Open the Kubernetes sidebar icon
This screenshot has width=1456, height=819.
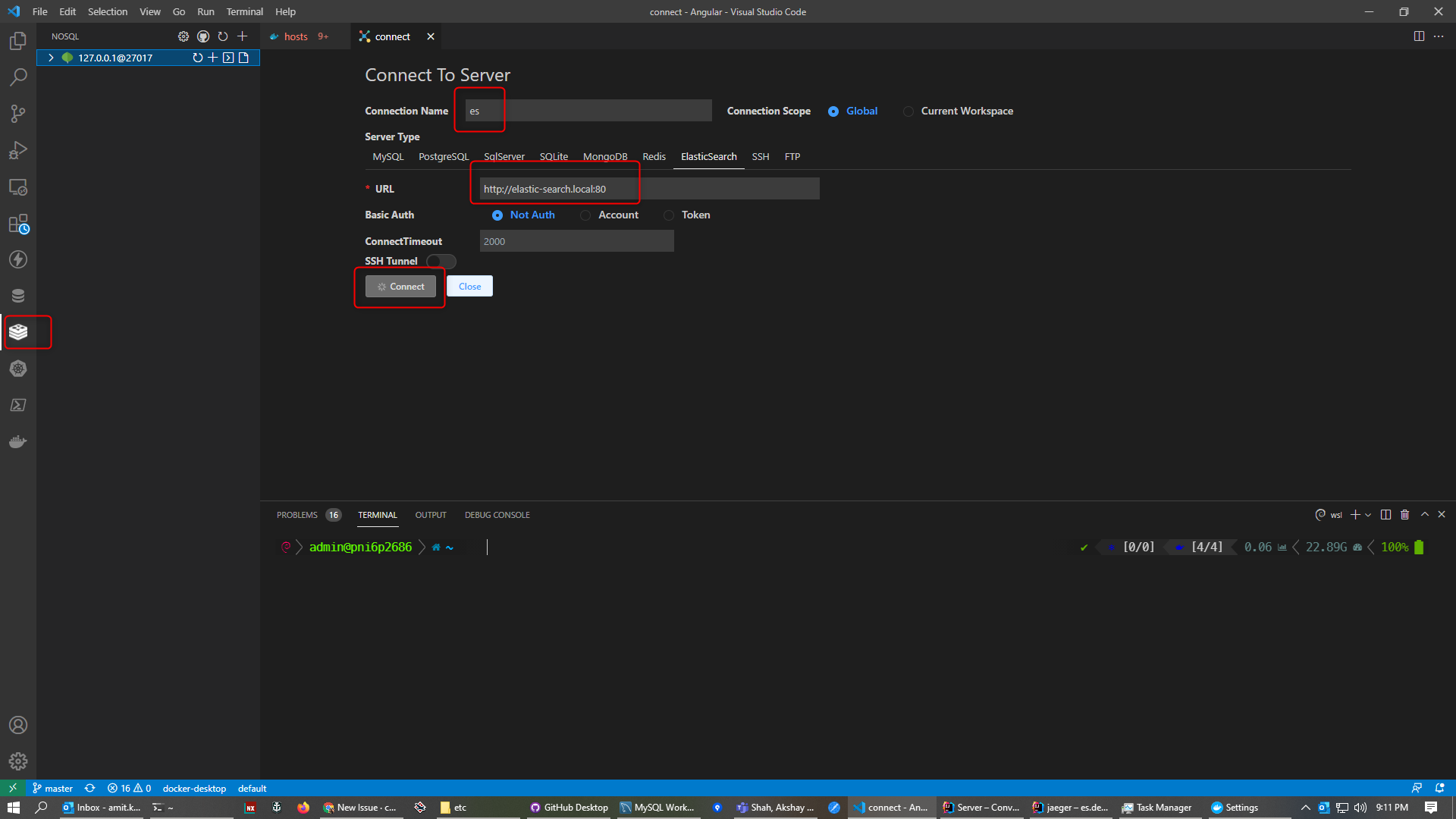[18, 369]
